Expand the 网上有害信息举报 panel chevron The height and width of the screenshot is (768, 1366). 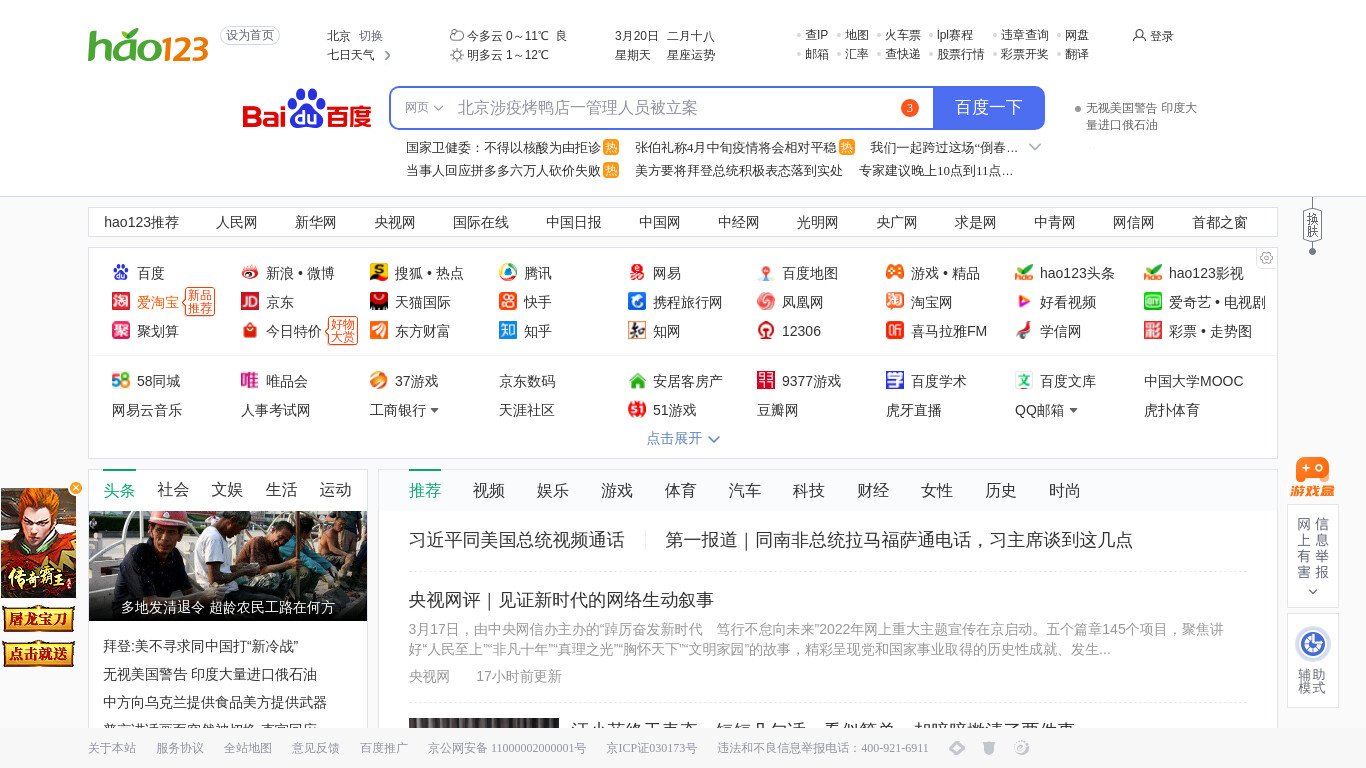(1312, 592)
